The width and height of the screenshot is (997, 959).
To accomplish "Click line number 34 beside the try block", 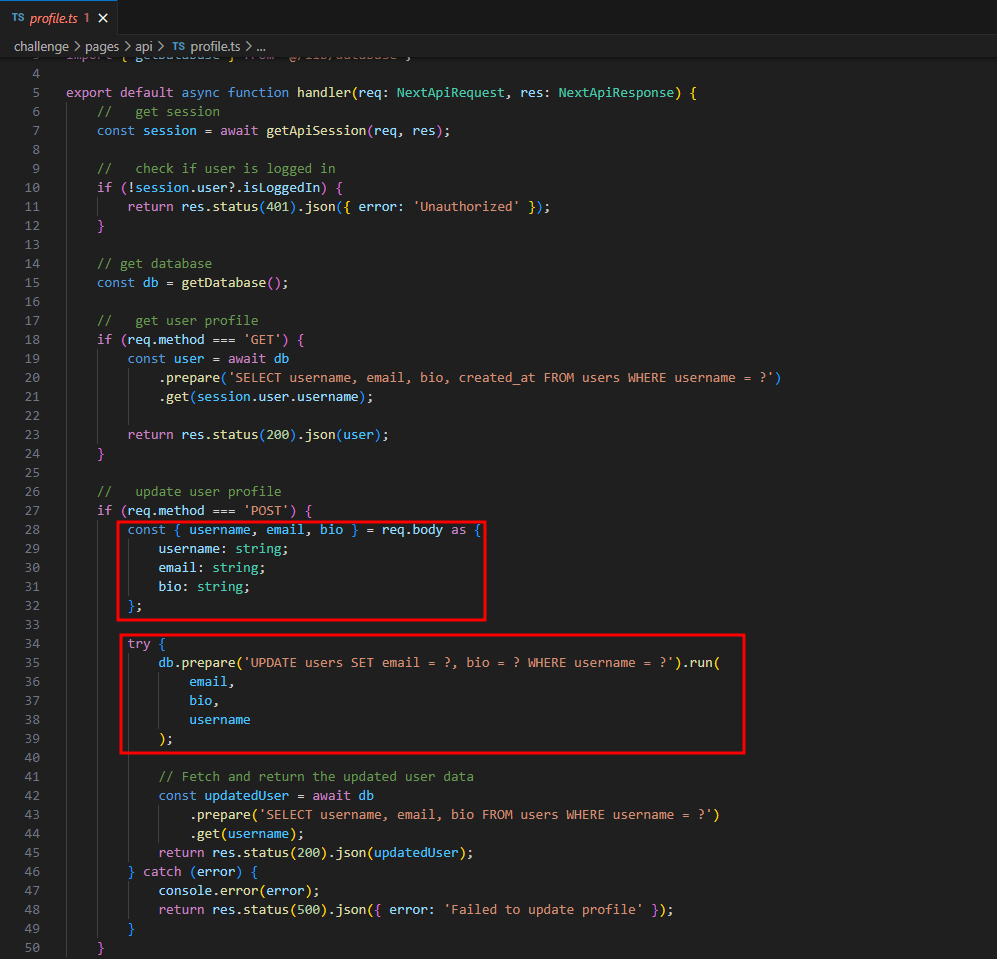I will pos(32,643).
